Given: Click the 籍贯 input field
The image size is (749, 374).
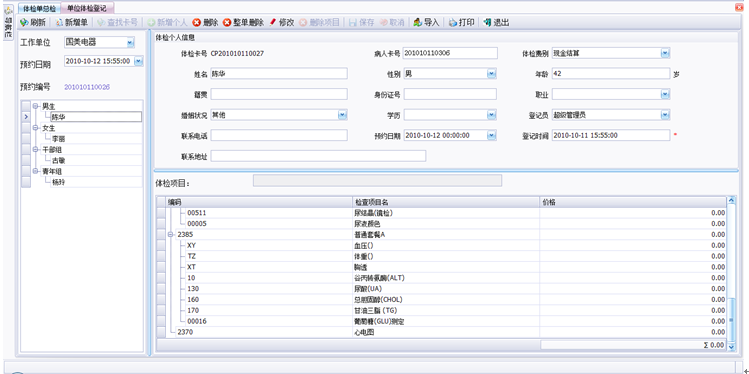Looking at the screenshot, I should pyautogui.click(x=279, y=94).
